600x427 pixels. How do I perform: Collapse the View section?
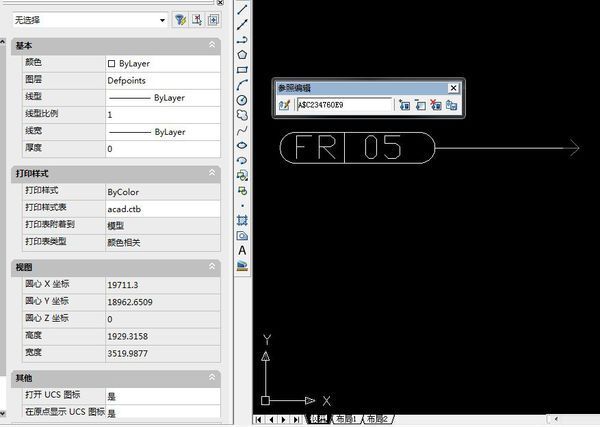212,267
